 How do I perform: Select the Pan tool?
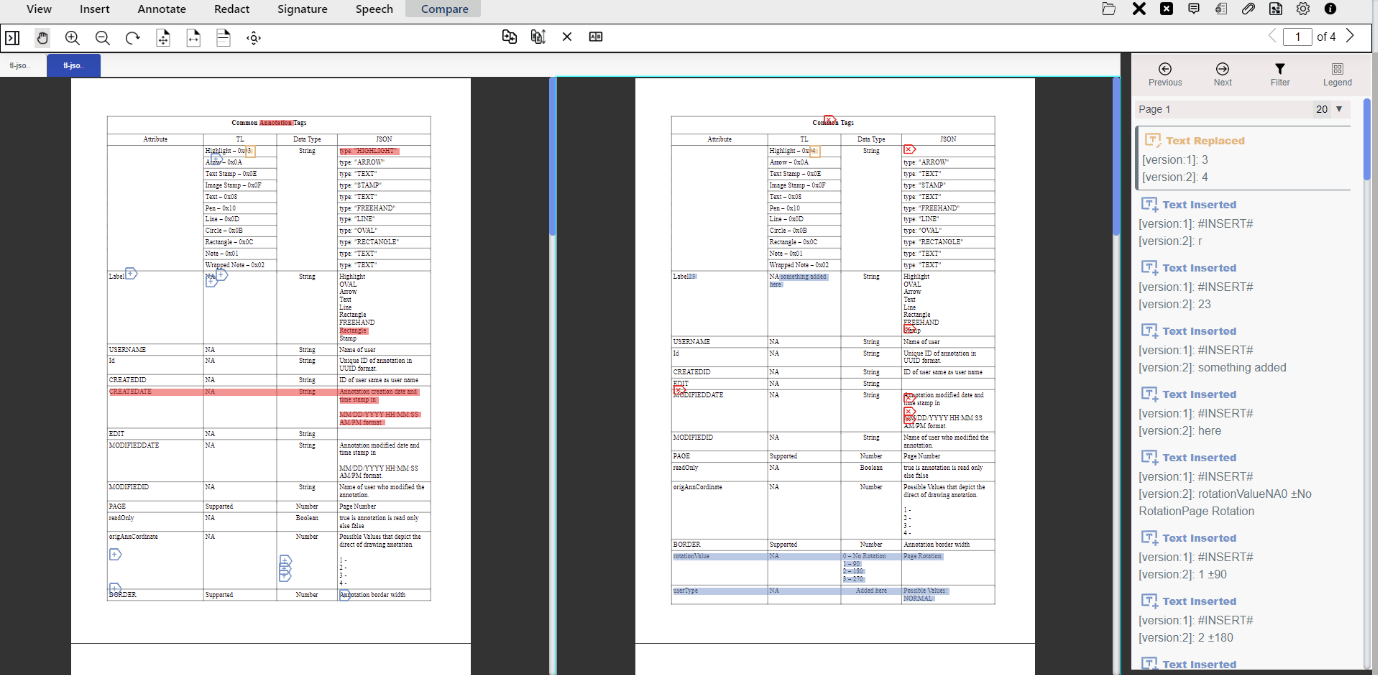tap(42, 37)
